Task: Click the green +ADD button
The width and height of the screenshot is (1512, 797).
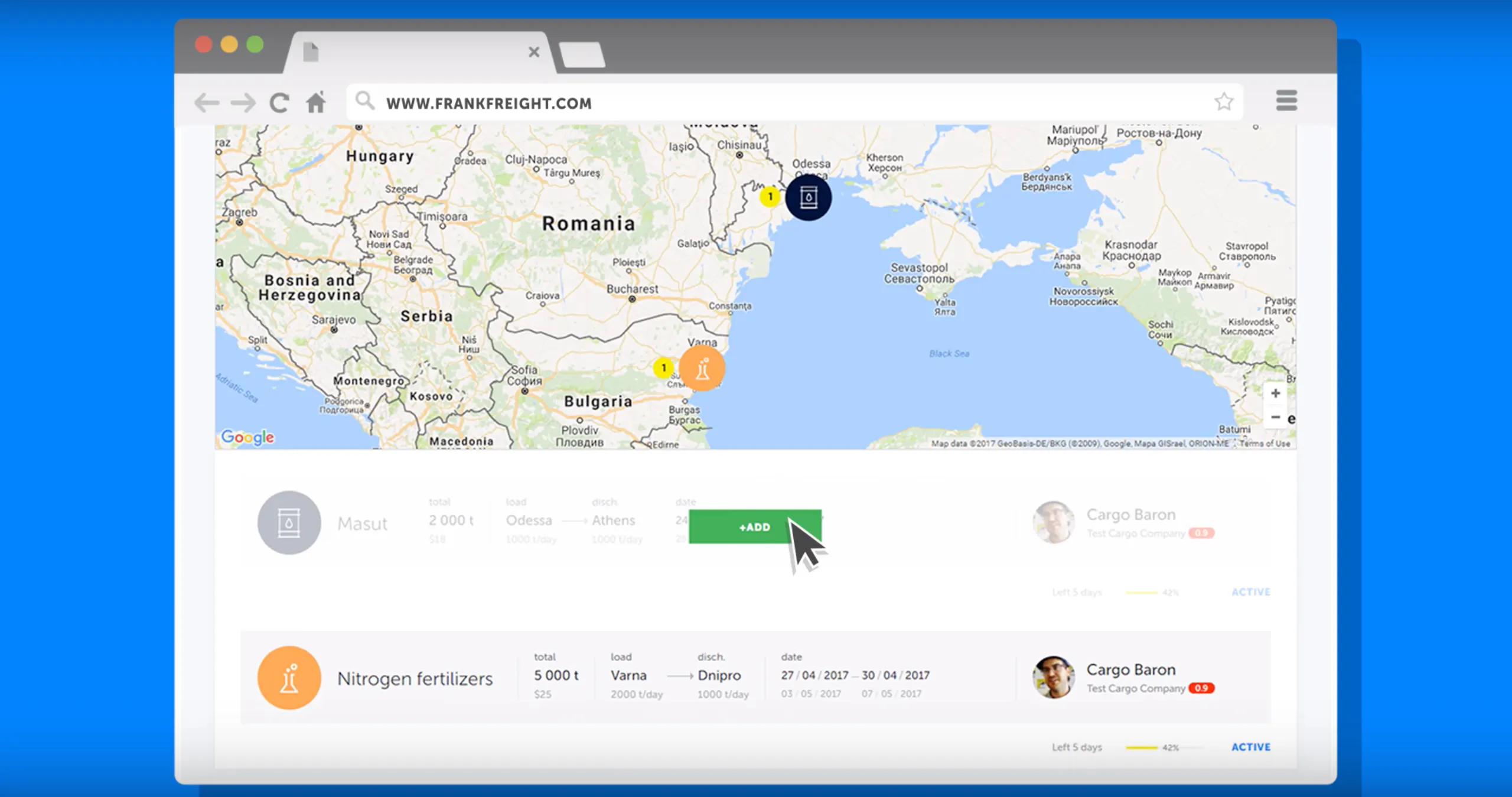Action: [x=755, y=526]
